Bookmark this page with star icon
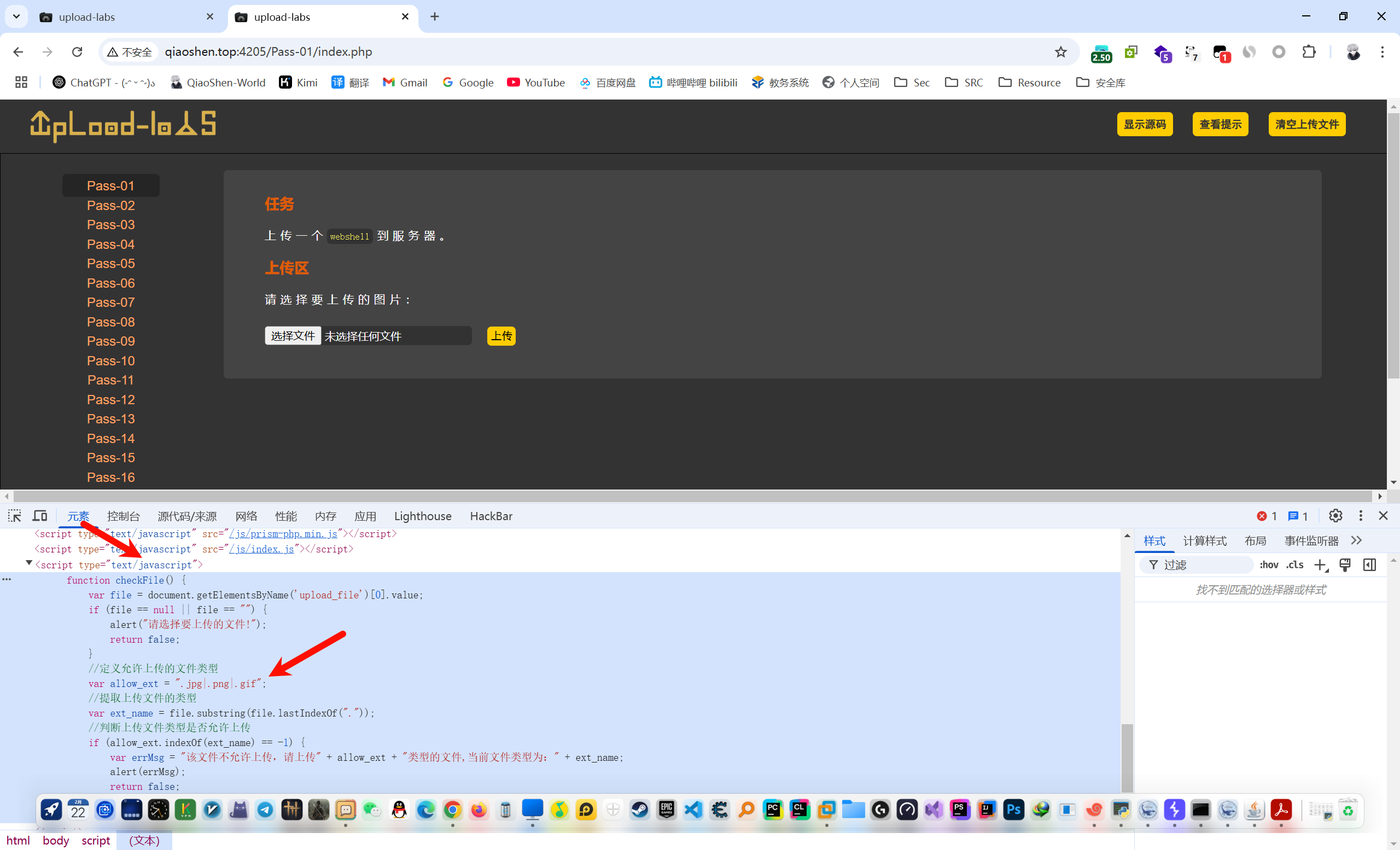Image resolution: width=1400 pixels, height=850 pixels. [x=1060, y=52]
